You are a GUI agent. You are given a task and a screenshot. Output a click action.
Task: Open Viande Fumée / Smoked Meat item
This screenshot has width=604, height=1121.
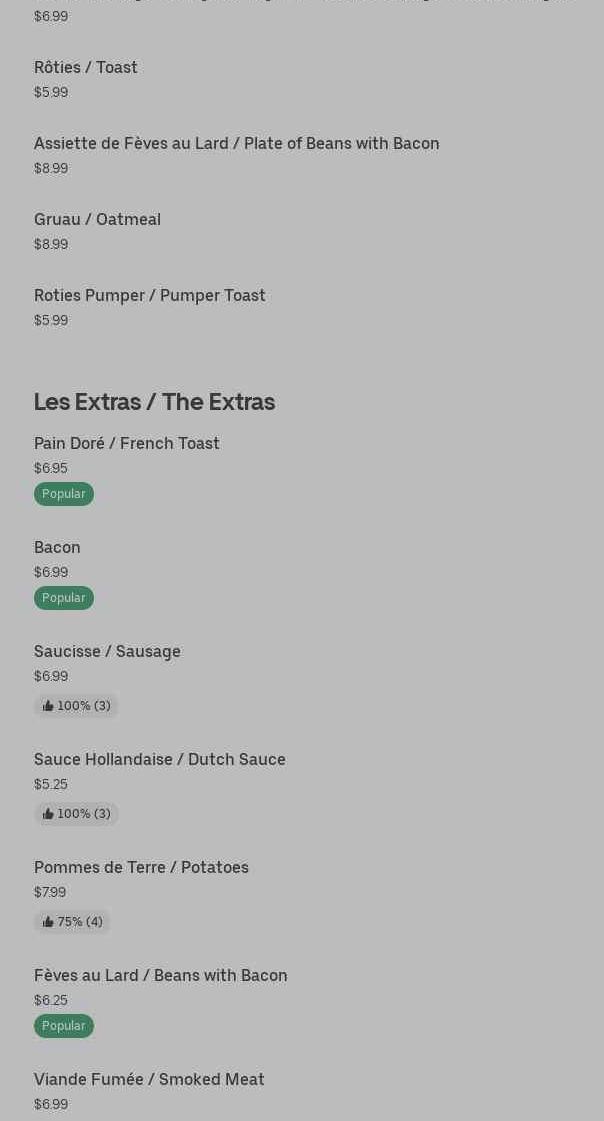149,1079
